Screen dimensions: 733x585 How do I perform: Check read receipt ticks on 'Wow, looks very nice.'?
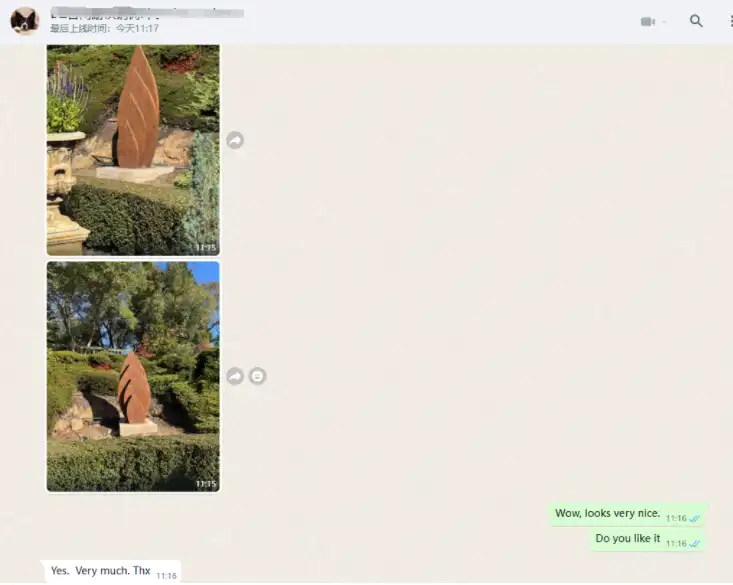(x=695, y=519)
